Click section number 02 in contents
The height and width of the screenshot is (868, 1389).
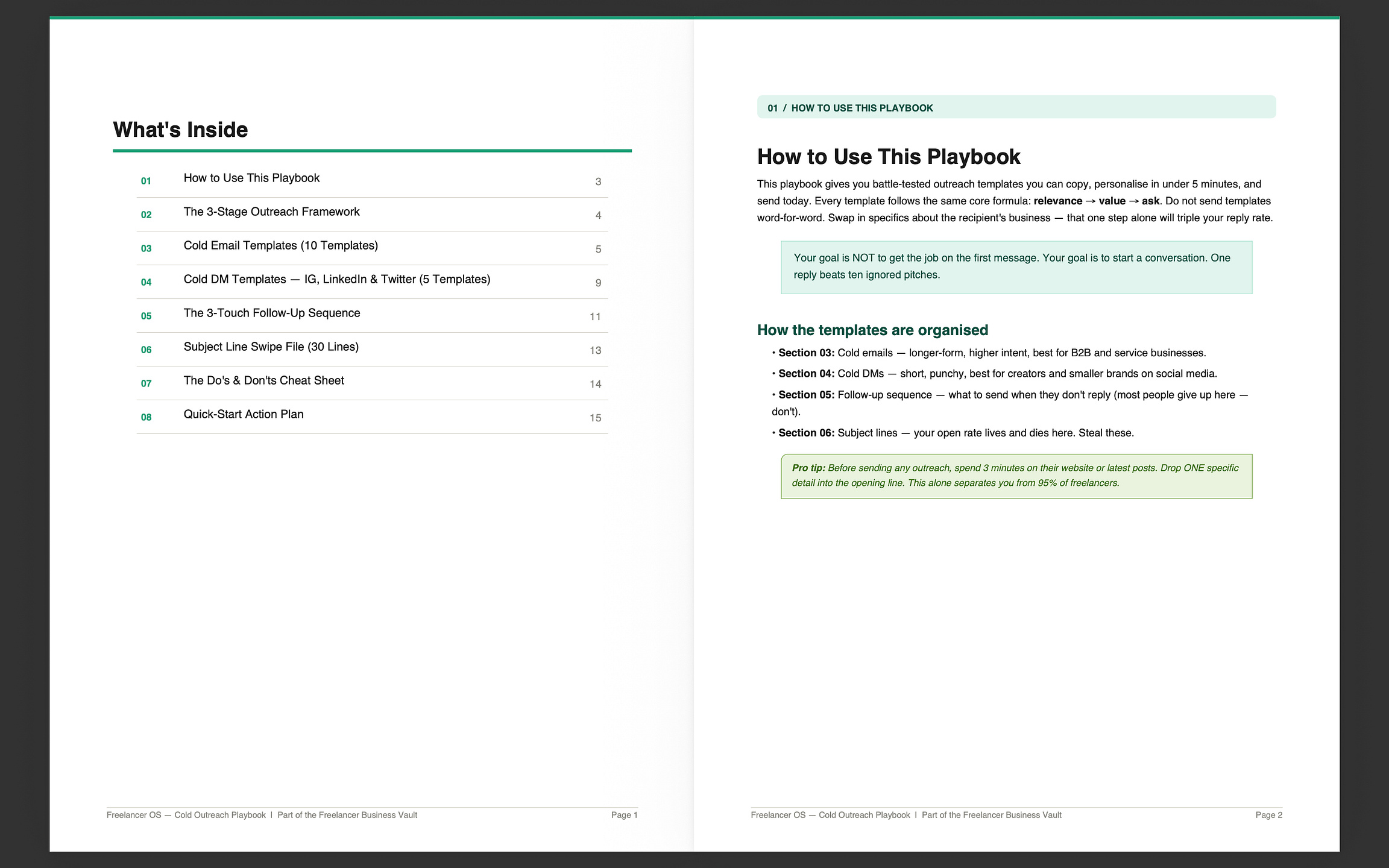click(x=146, y=215)
